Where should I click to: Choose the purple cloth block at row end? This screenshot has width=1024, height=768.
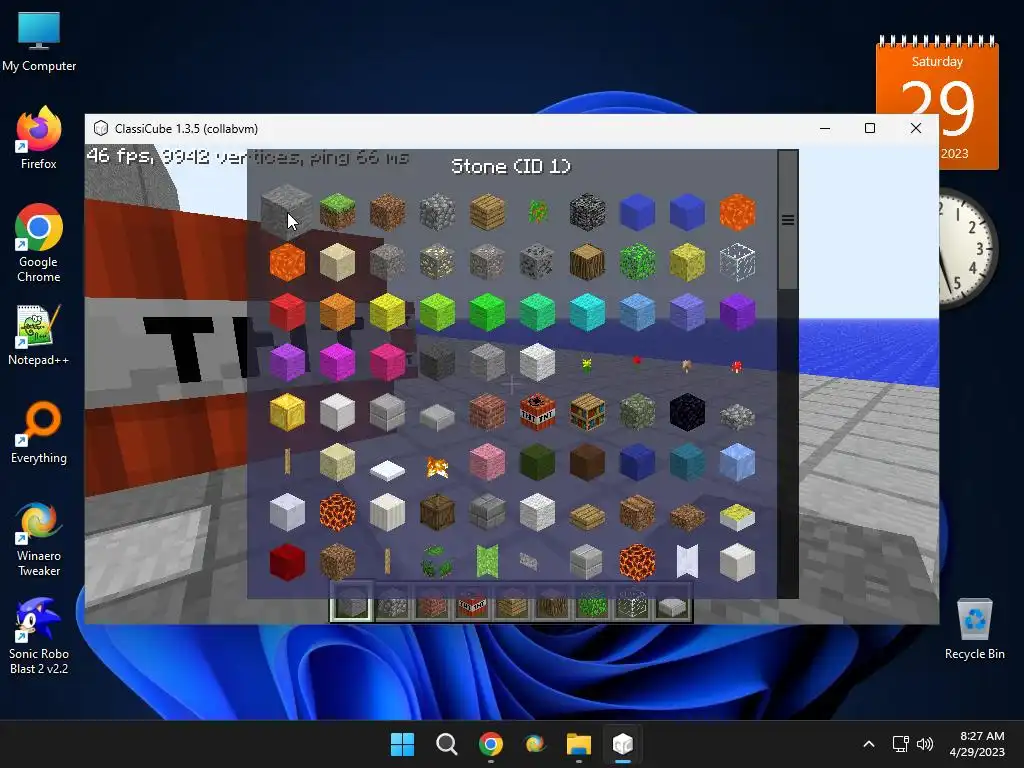tap(737, 312)
